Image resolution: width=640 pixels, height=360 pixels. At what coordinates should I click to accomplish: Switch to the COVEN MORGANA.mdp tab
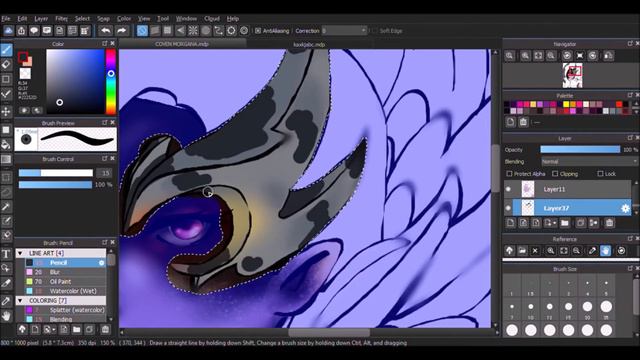182,44
